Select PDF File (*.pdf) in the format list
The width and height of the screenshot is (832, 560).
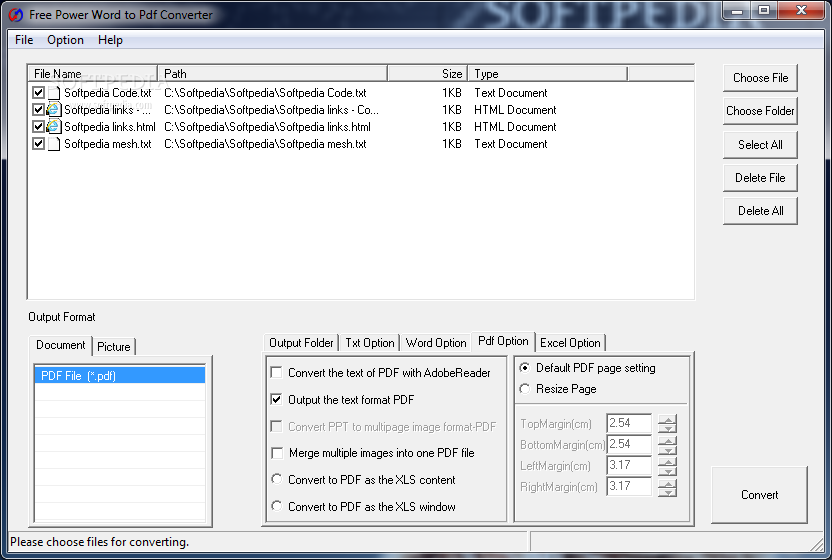(120, 375)
